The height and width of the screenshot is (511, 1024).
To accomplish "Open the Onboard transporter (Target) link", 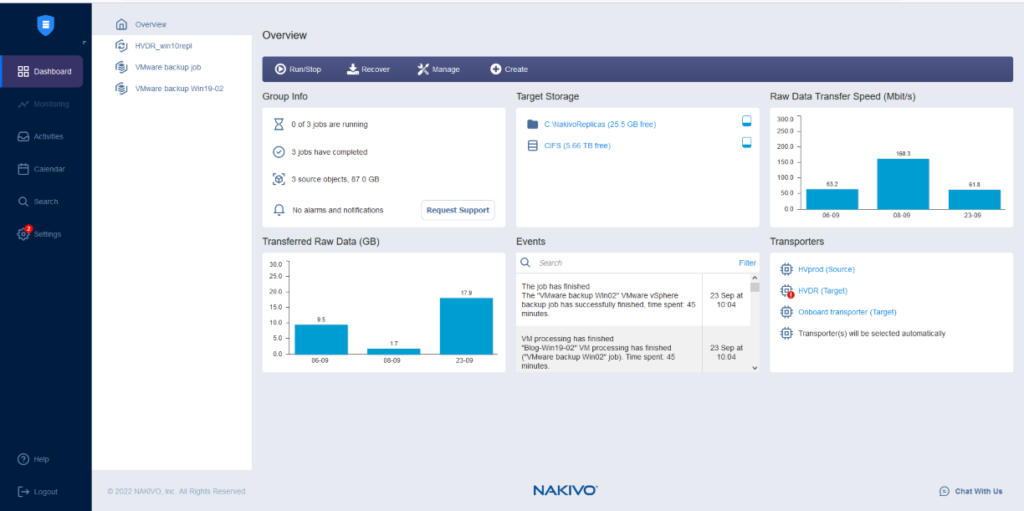I will point(847,312).
